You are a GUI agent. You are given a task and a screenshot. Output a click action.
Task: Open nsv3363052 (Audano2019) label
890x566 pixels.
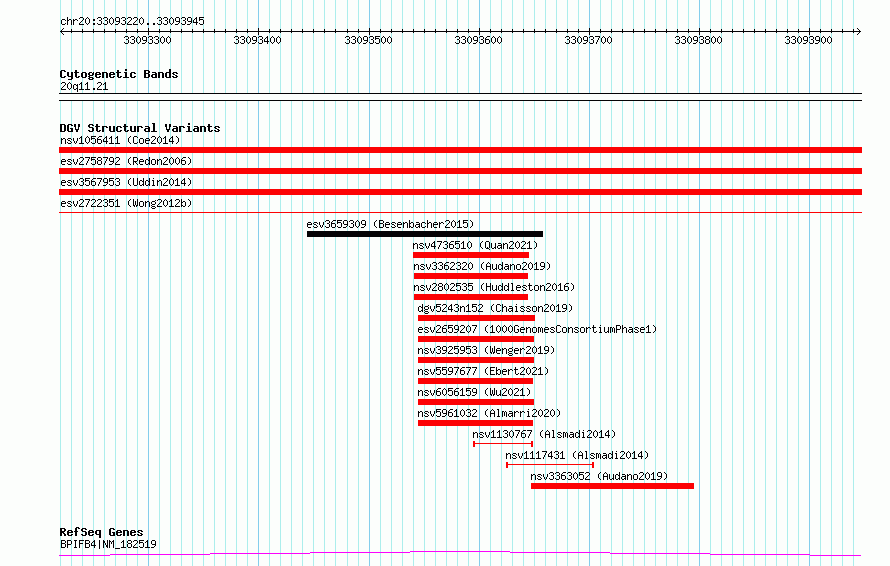tap(599, 476)
